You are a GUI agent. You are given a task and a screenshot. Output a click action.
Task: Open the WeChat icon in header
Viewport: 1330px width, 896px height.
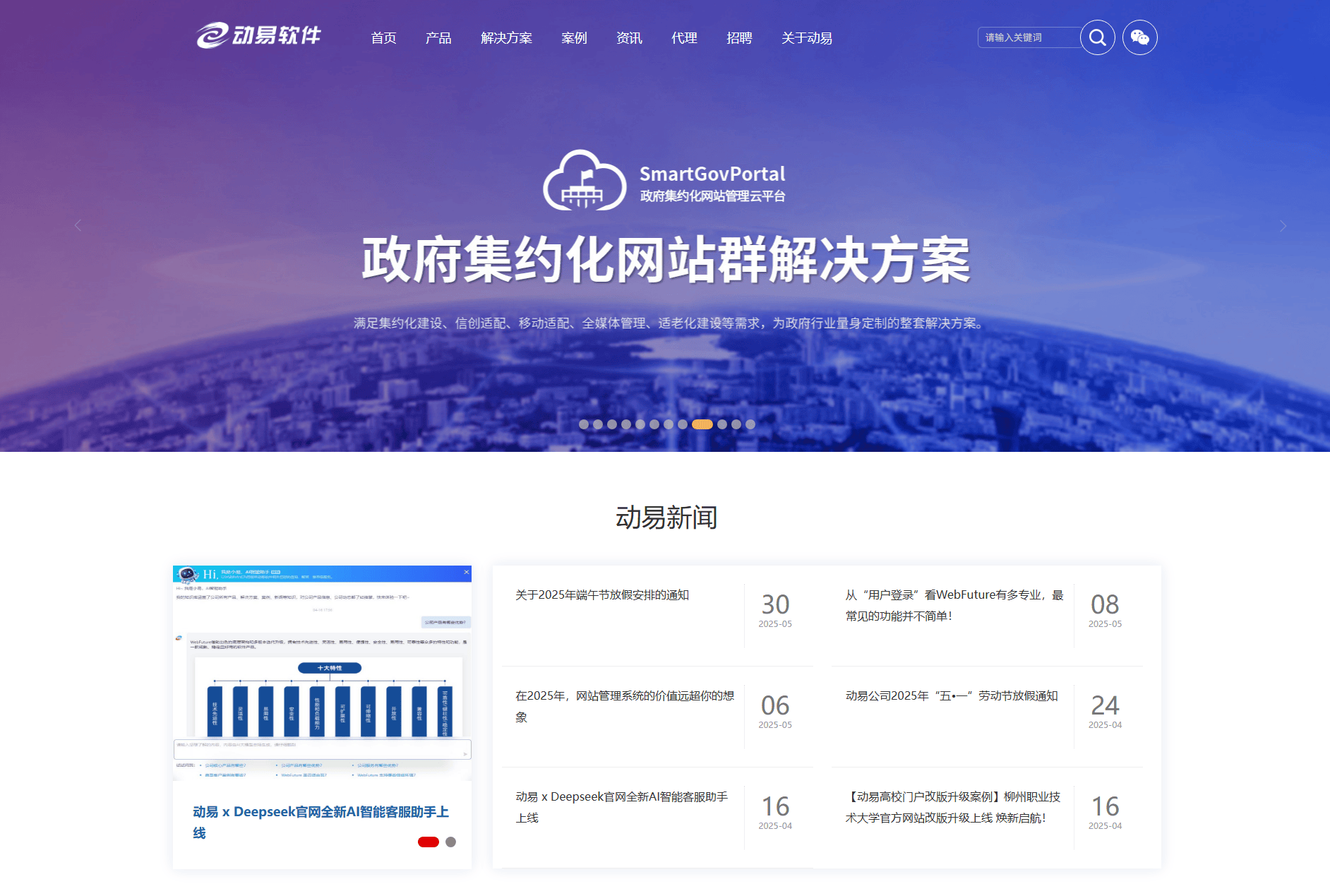pyautogui.click(x=1140, y=37)
